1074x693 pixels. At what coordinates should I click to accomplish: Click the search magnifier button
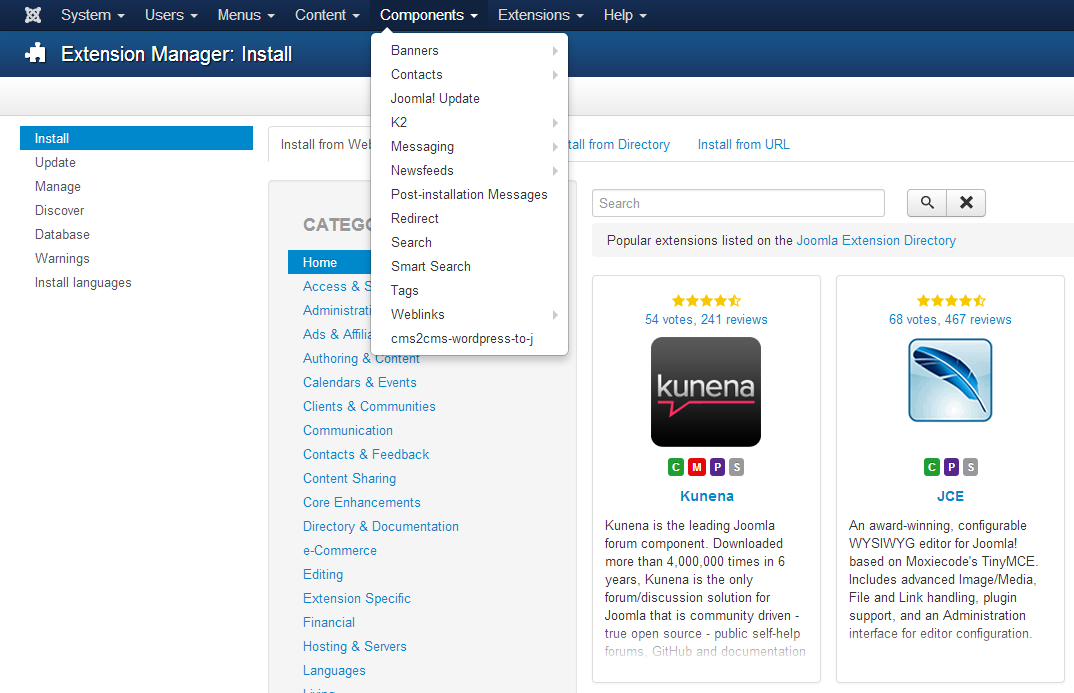[927, 203]
